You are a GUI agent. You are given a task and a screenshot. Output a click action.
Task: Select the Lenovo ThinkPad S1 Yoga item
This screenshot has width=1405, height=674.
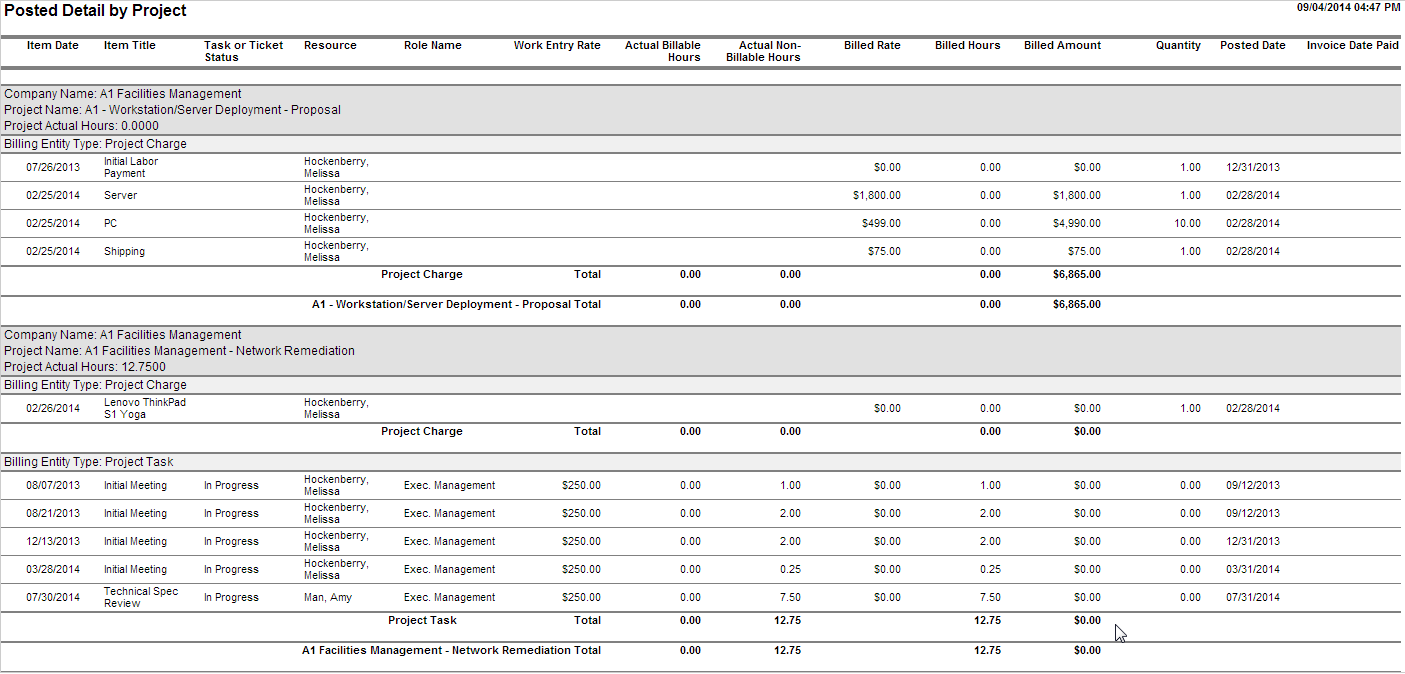click(x=145, y=408)
